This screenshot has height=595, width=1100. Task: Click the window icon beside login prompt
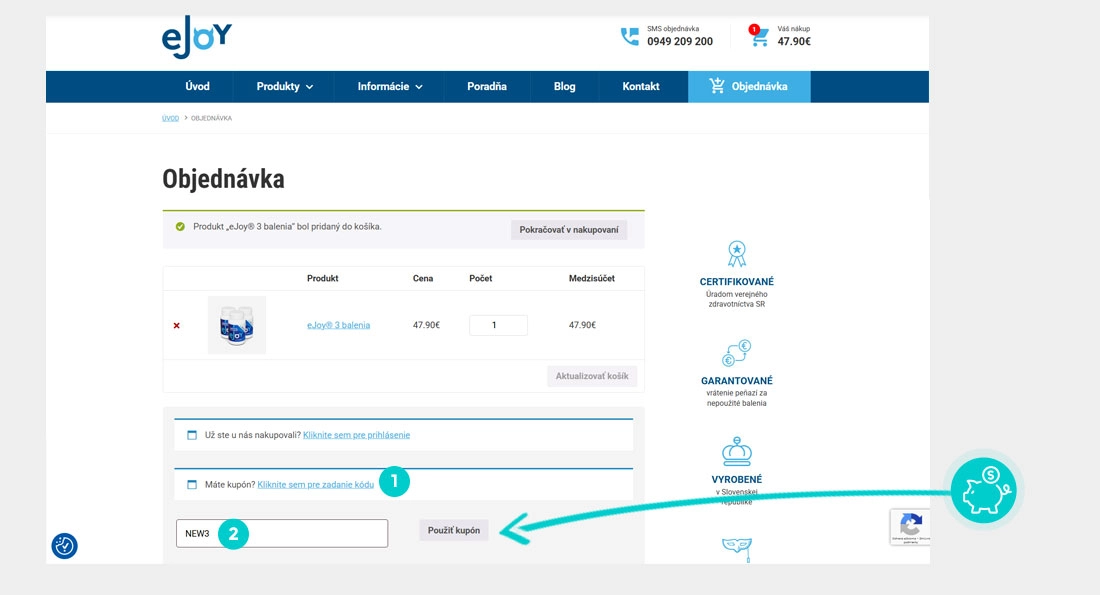click(192, 435)
